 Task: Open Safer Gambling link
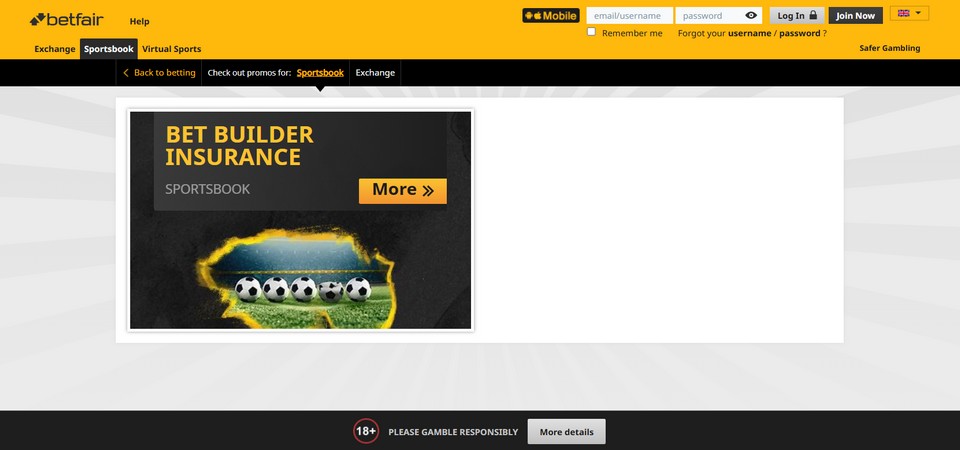coord(890,48)
